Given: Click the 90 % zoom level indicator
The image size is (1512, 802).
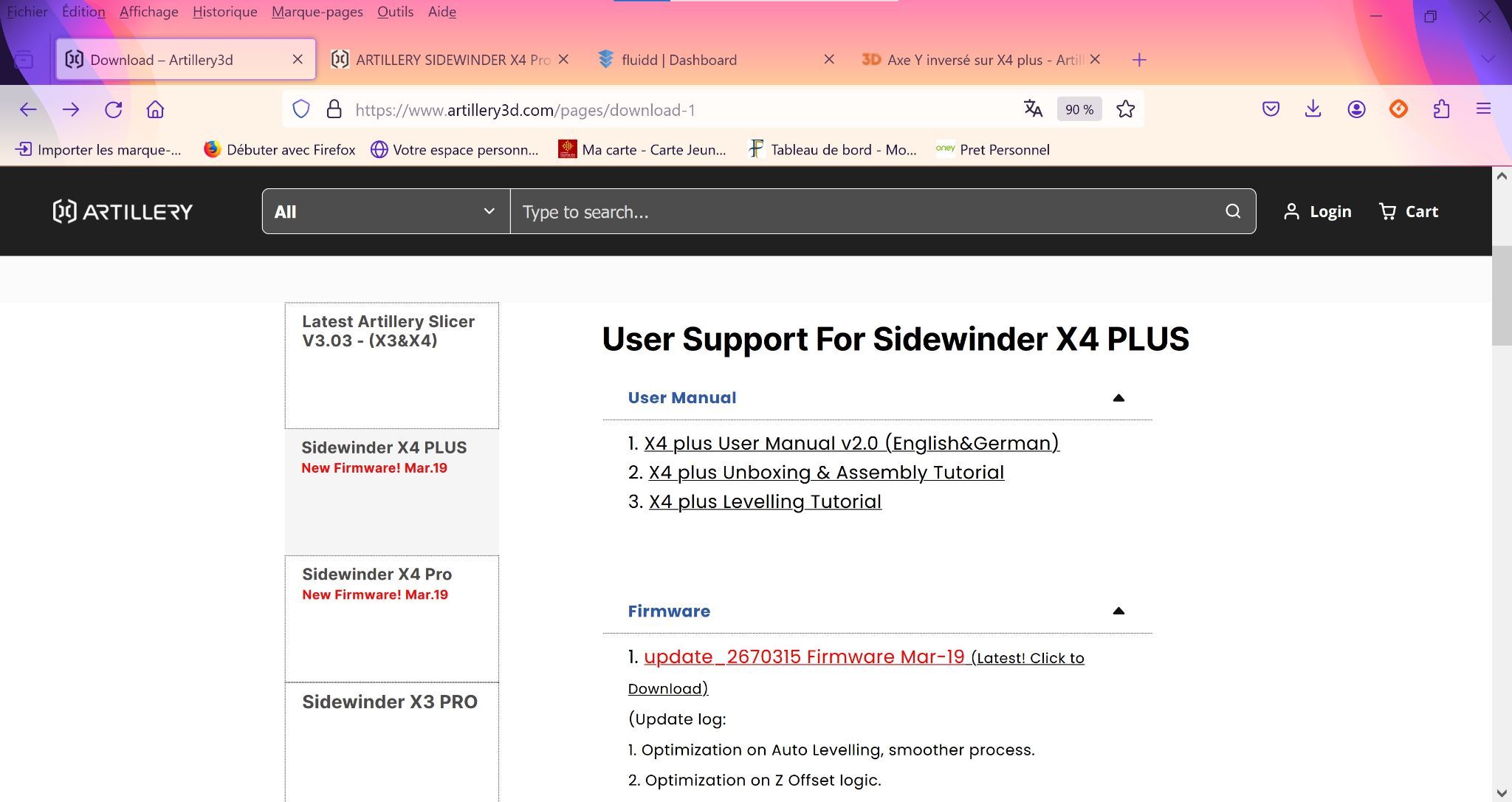Looking at the screenshot, I should pyautogui.click(x=1079, y=109).
